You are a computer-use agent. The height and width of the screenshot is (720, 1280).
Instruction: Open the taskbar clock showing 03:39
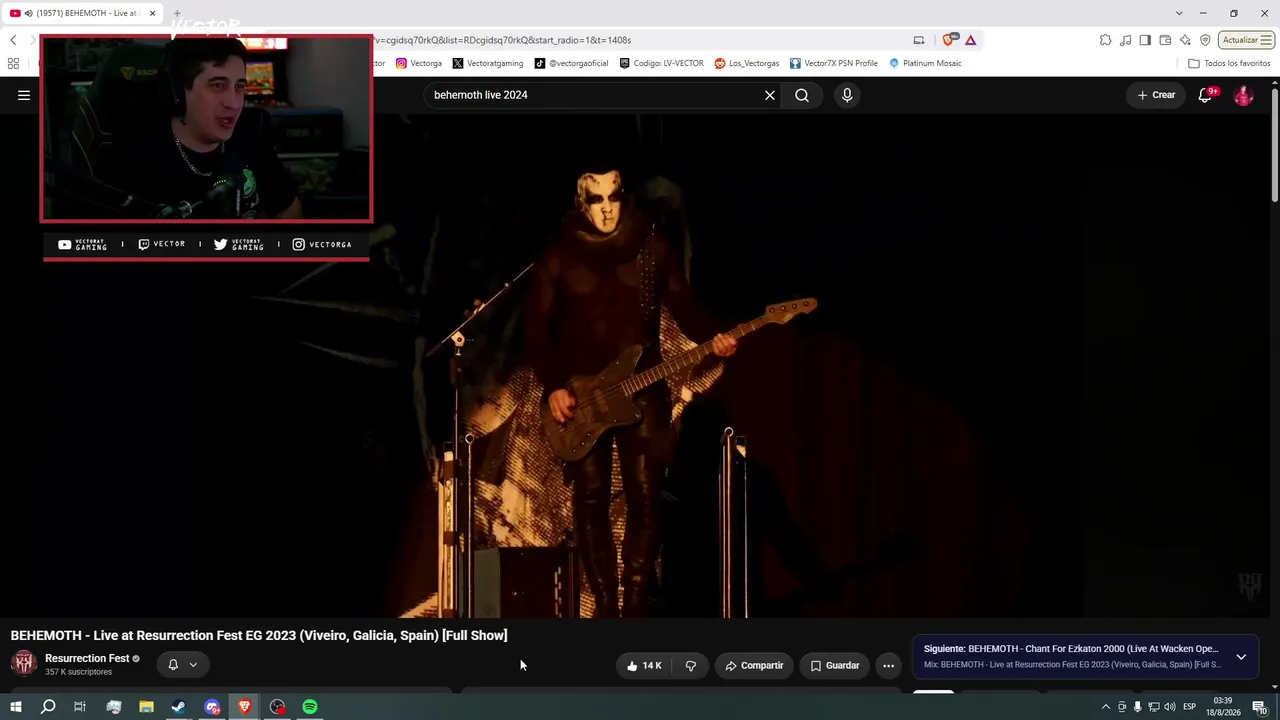pyautogui.click(x=1225, y=707)
